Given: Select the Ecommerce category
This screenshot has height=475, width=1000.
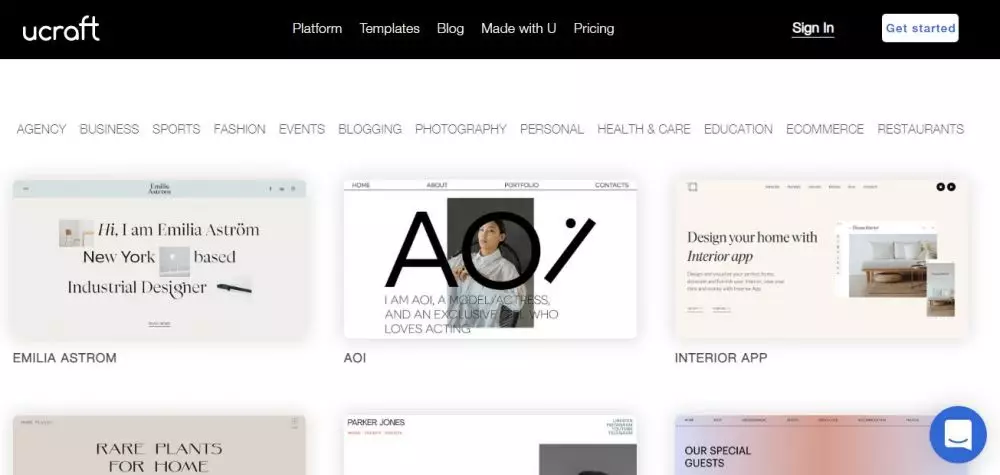Looking at the screenshot, I should click(x=824, y=129).
